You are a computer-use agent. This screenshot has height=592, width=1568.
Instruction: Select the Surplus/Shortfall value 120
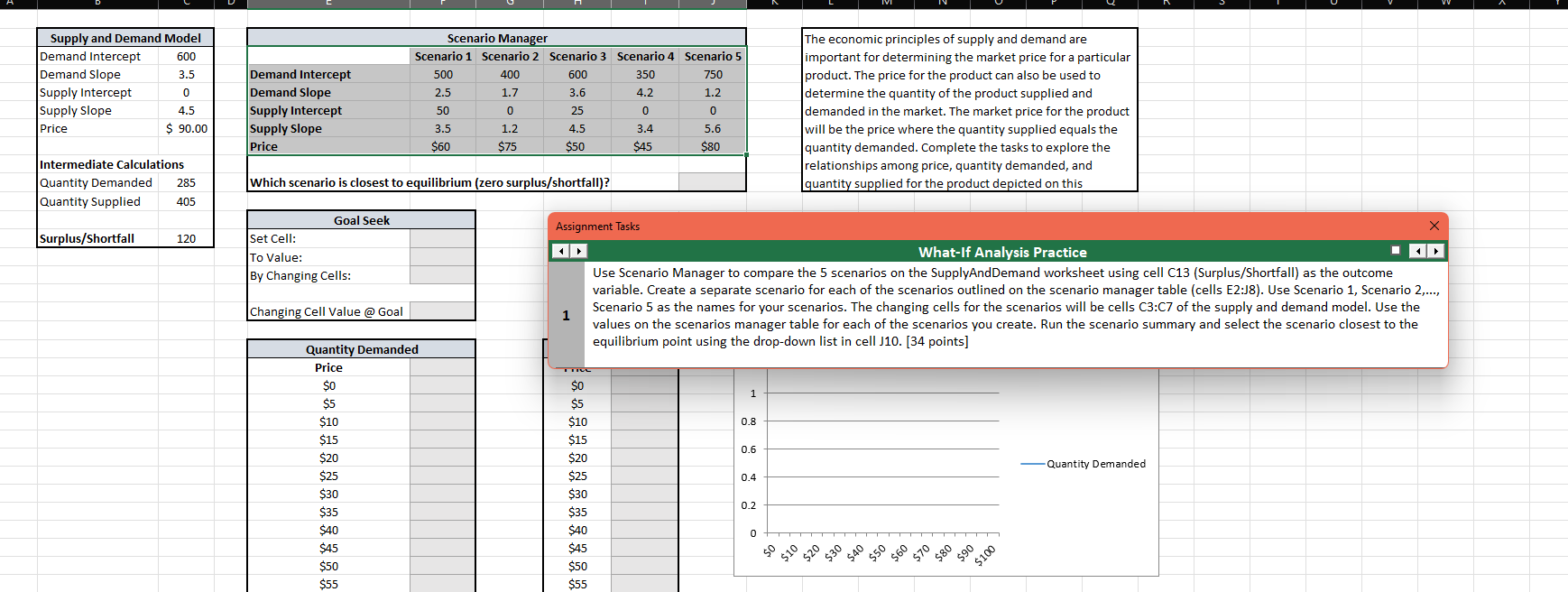coord(186,238)
